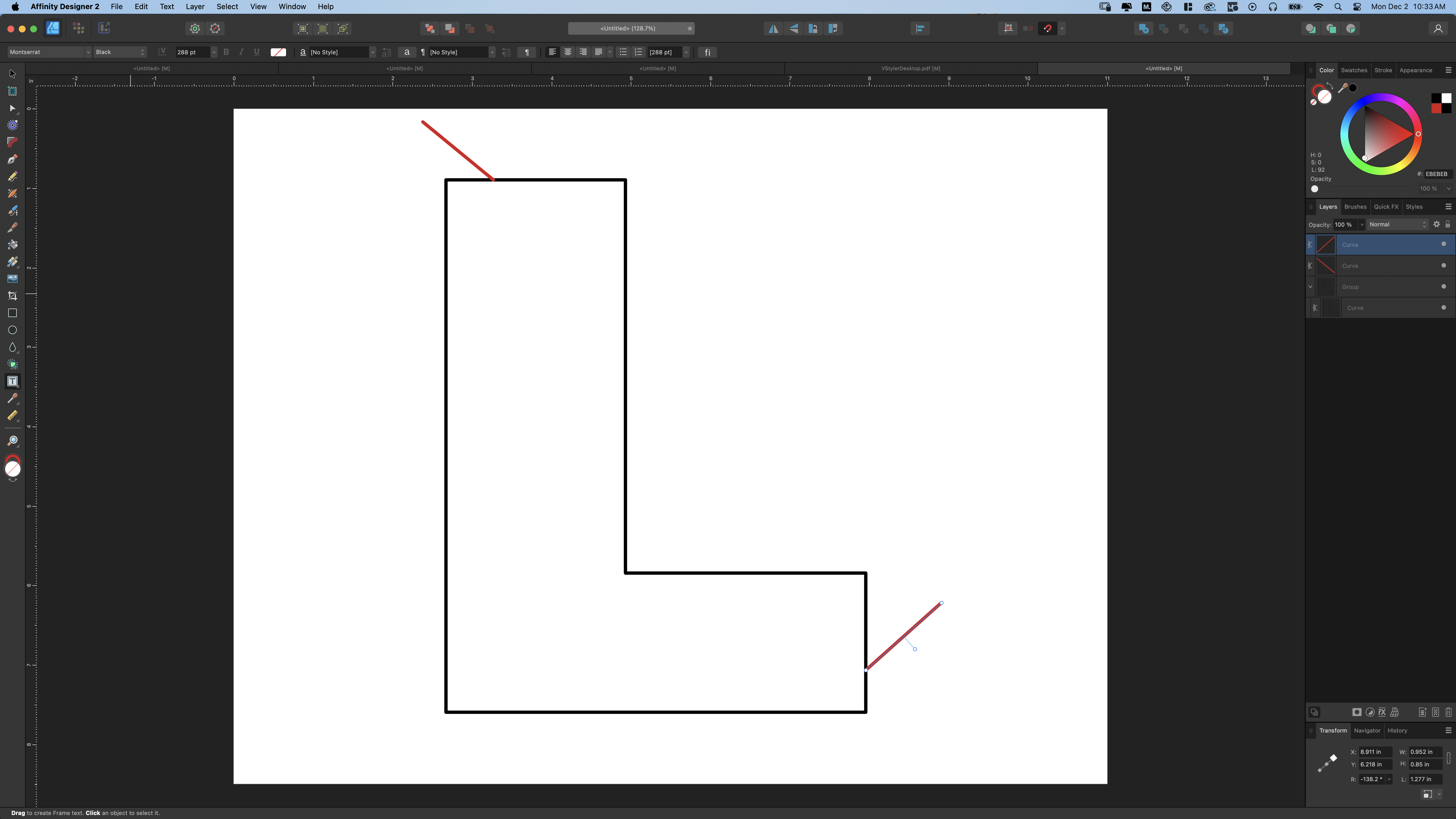Toggle lock on the selected layer
The width and height of the screenshot is (1456, 819).
(x=1447, y=224)
